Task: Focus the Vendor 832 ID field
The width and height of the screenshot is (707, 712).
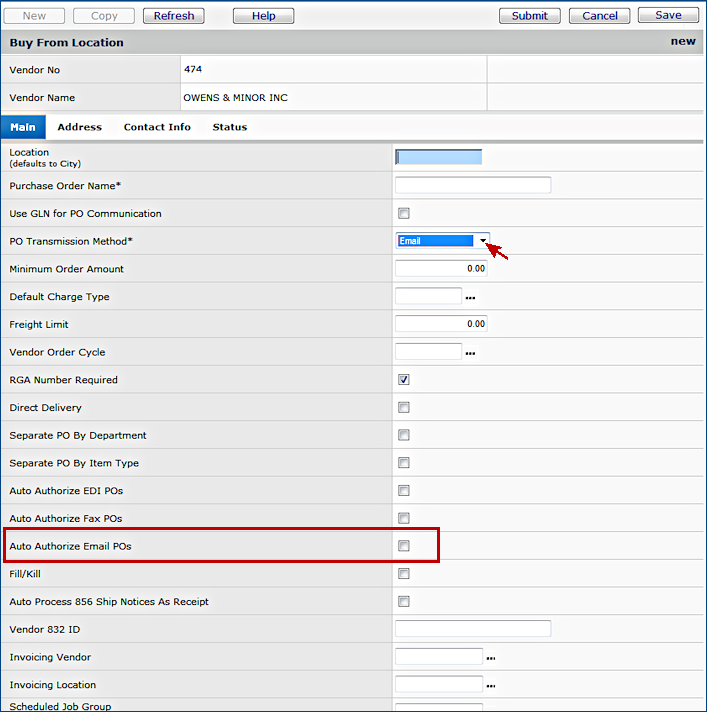Action: tap(472, 629)
